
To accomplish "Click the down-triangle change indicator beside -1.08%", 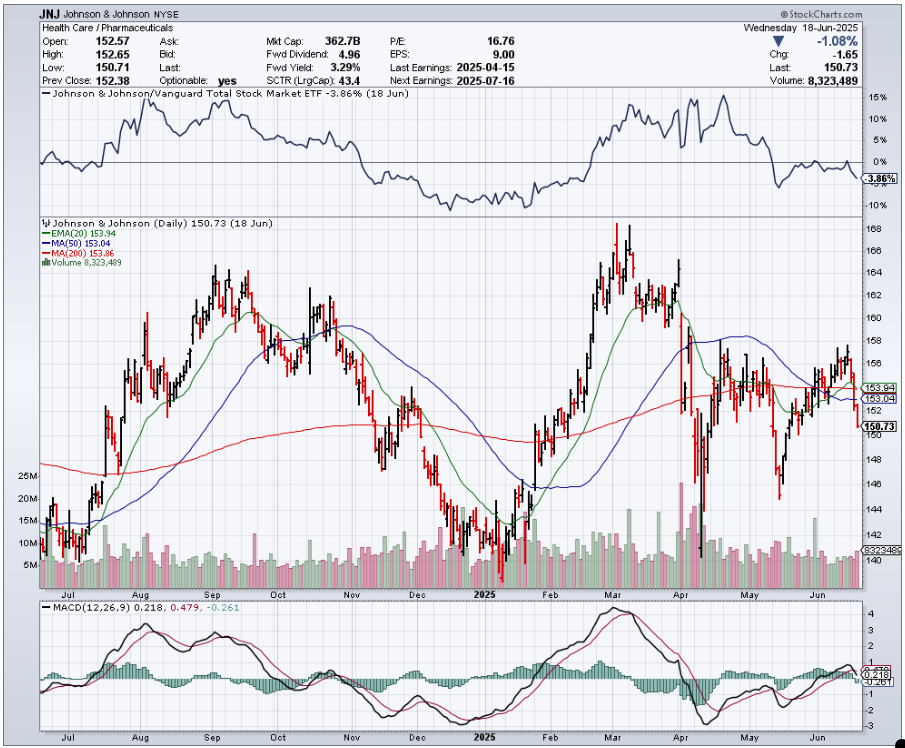I will point(778,42).
